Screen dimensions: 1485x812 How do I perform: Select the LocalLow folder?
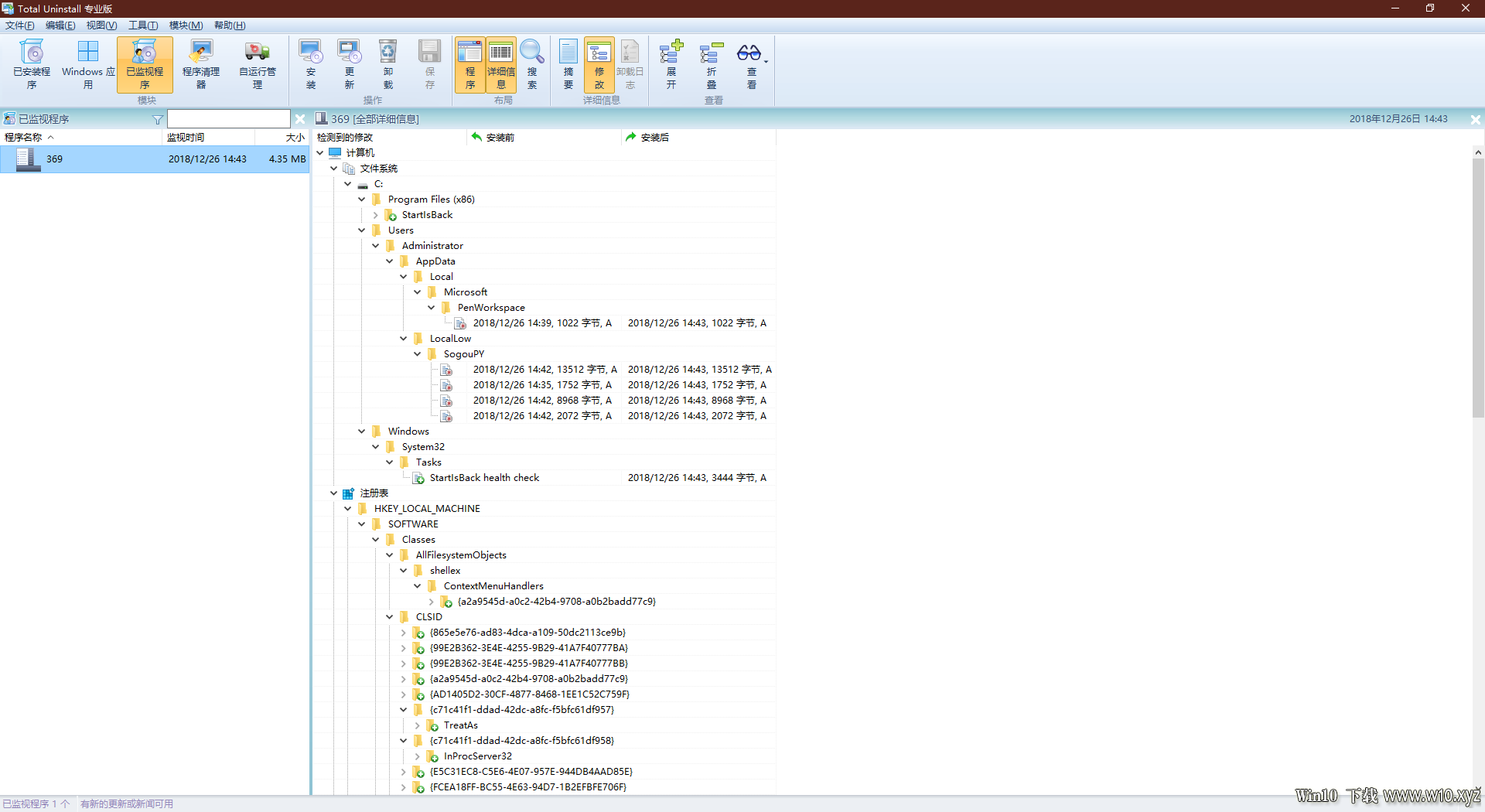coord(450,338)
